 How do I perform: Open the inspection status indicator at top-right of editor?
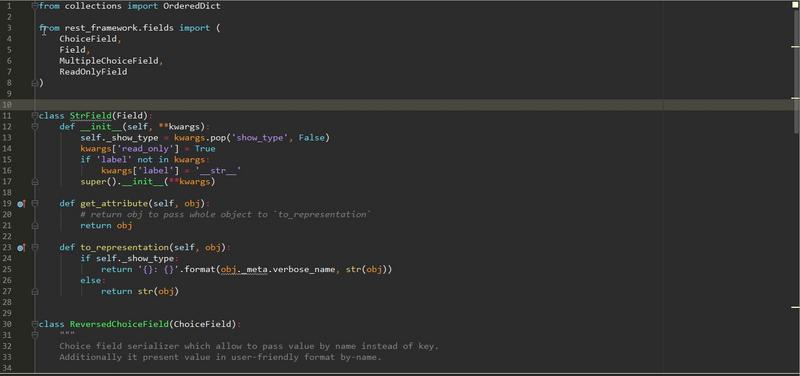[x=794, y=5]
